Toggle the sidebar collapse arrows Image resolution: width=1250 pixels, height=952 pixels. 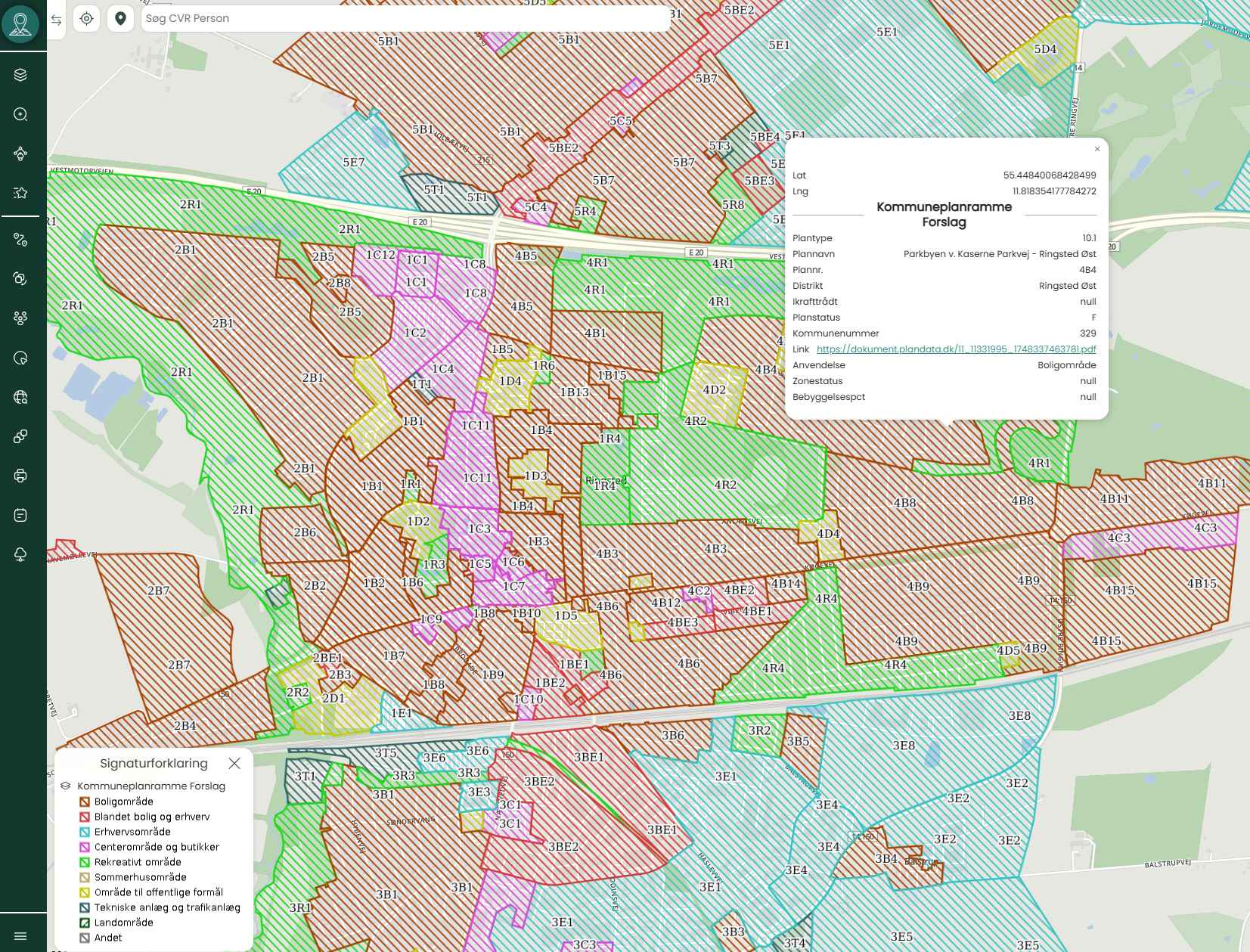pyautogui.click(x=57, y=20)
